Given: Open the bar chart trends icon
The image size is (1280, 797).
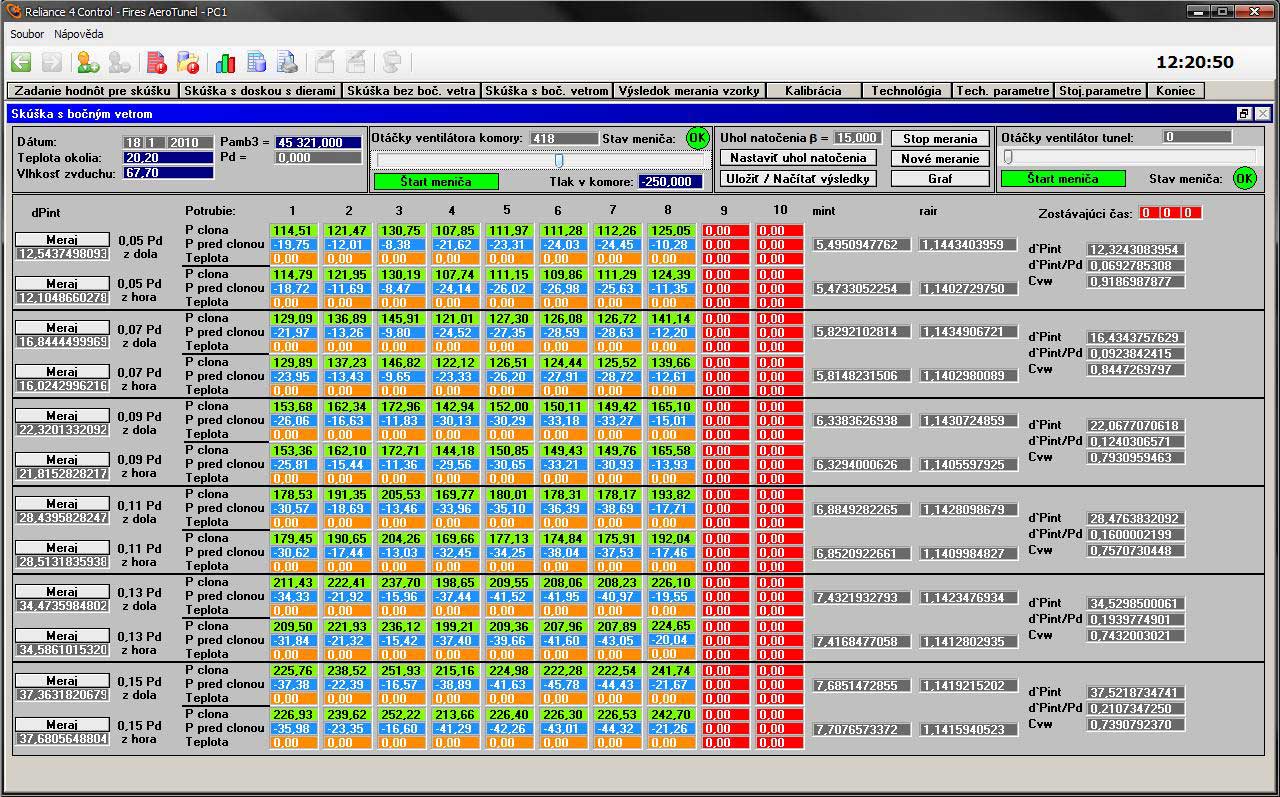Looking at the screenshot, I should pyautogui.click(x=226, y=62).
